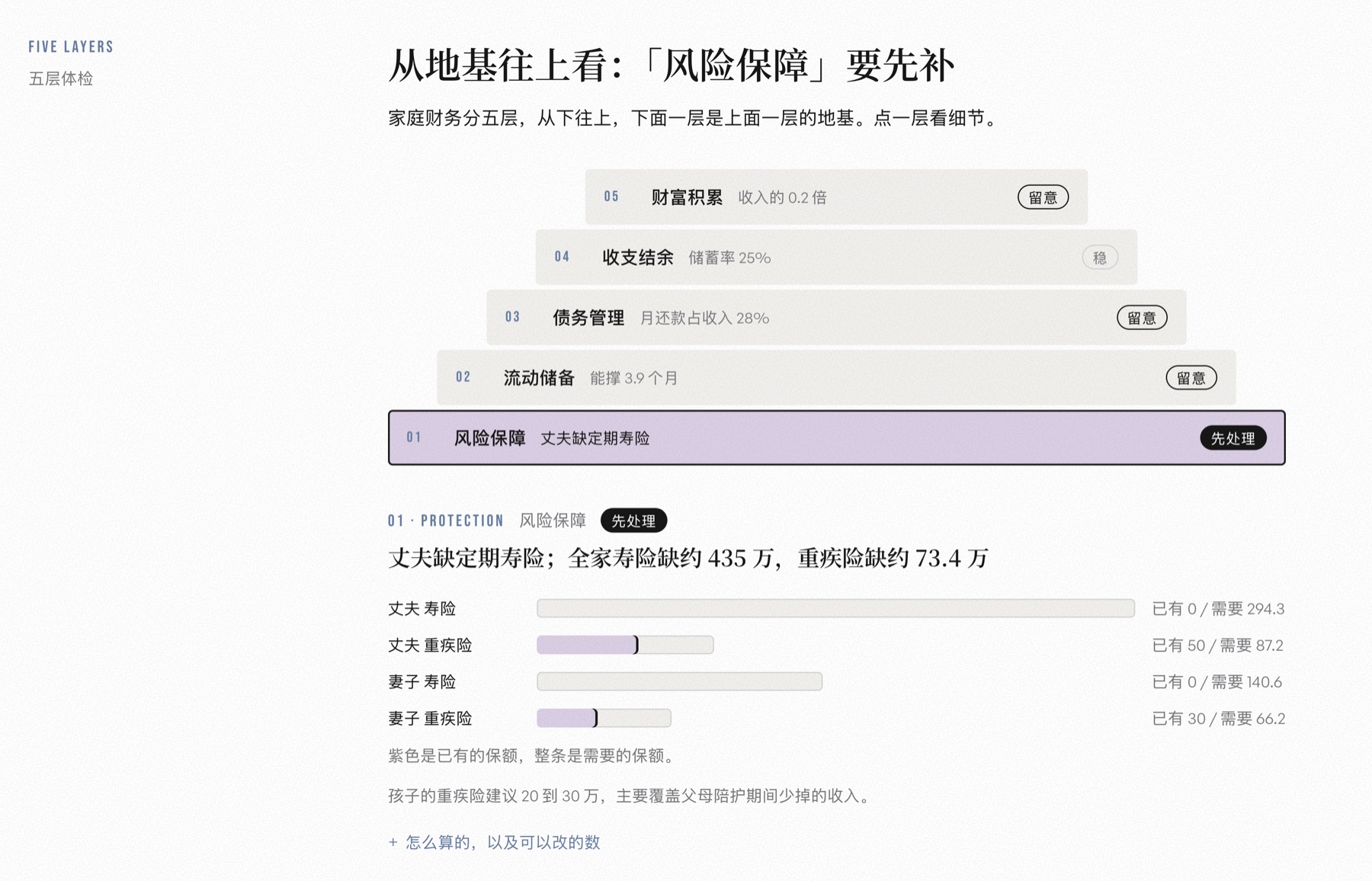Expand the 流动储备 layer row
Screen dimensions: 1372x881
tap(836, 377)
